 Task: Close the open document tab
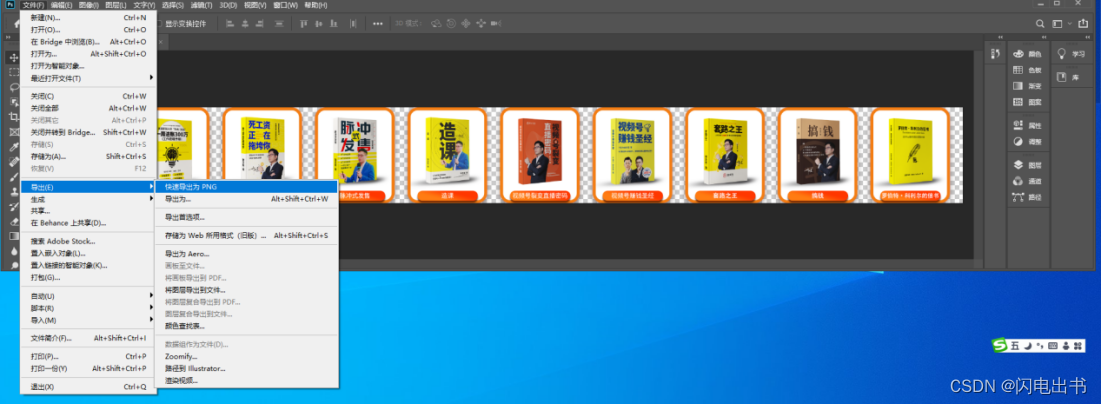160,42
